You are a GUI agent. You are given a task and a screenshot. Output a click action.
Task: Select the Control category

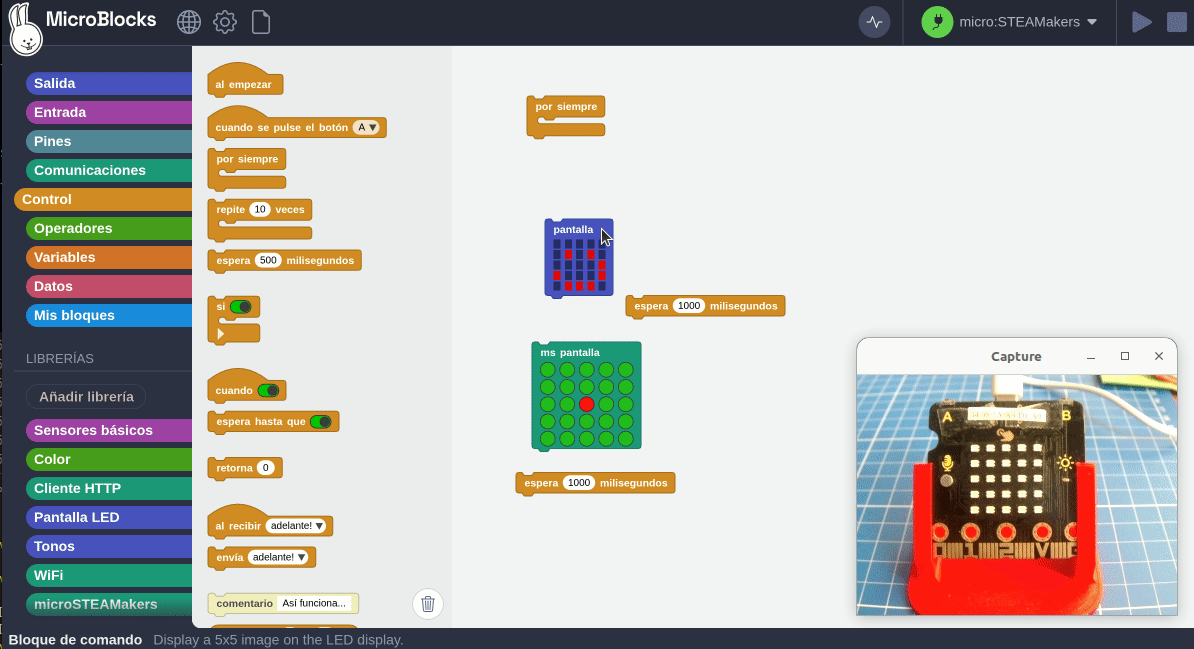(x=103, y=199)
